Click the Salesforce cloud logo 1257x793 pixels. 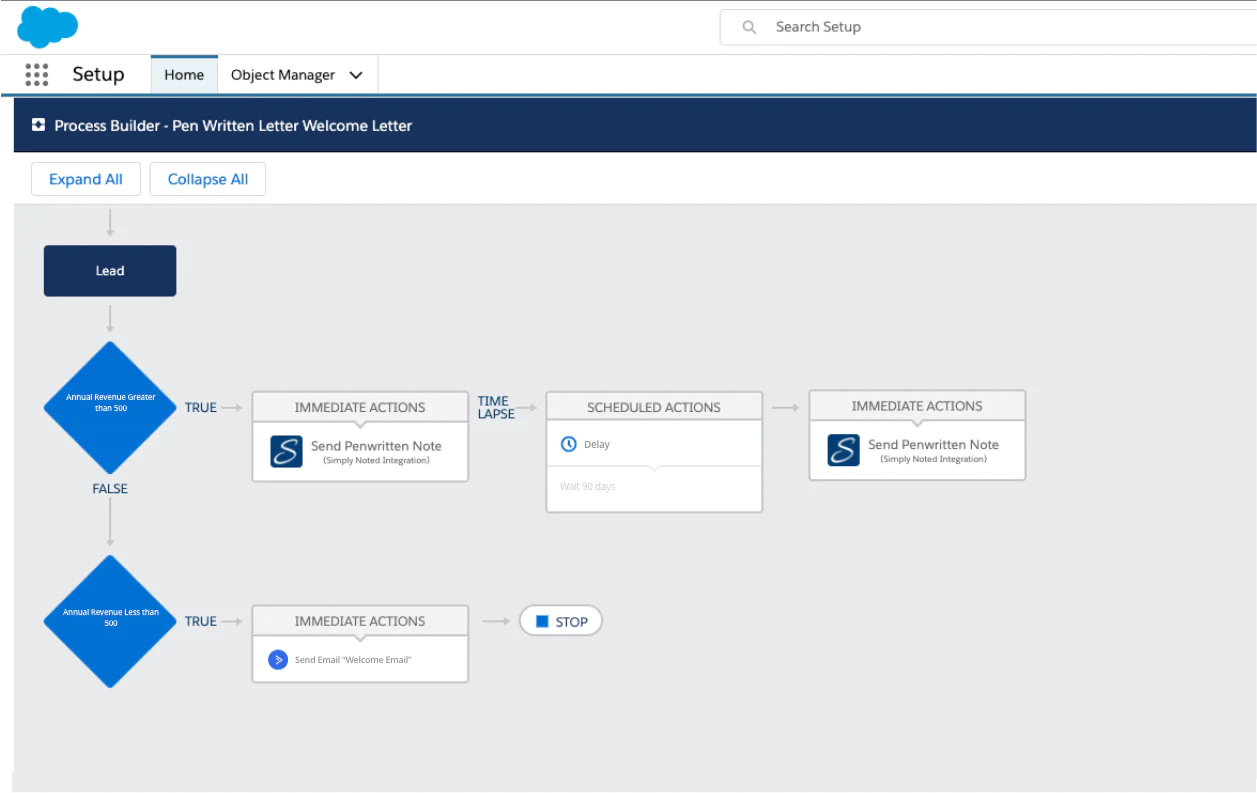click(x=47, y=26)
